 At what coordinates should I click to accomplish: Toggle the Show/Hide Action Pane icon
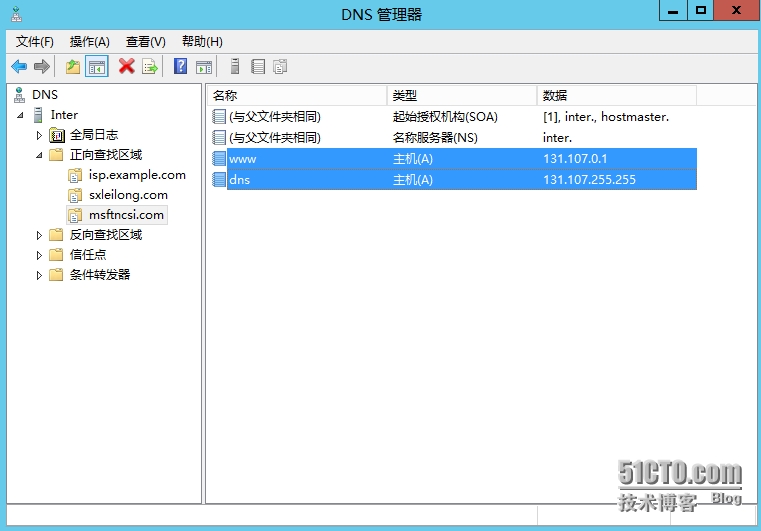[x=204, y=67]
